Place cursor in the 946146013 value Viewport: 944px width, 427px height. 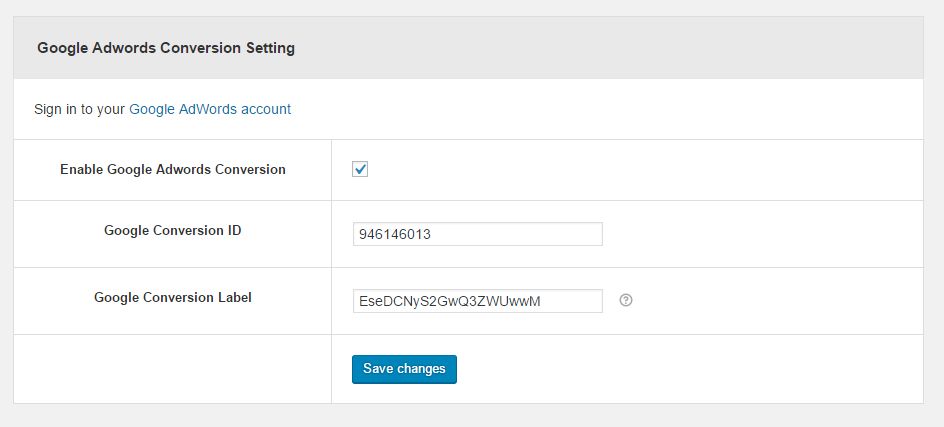point(395,234)
